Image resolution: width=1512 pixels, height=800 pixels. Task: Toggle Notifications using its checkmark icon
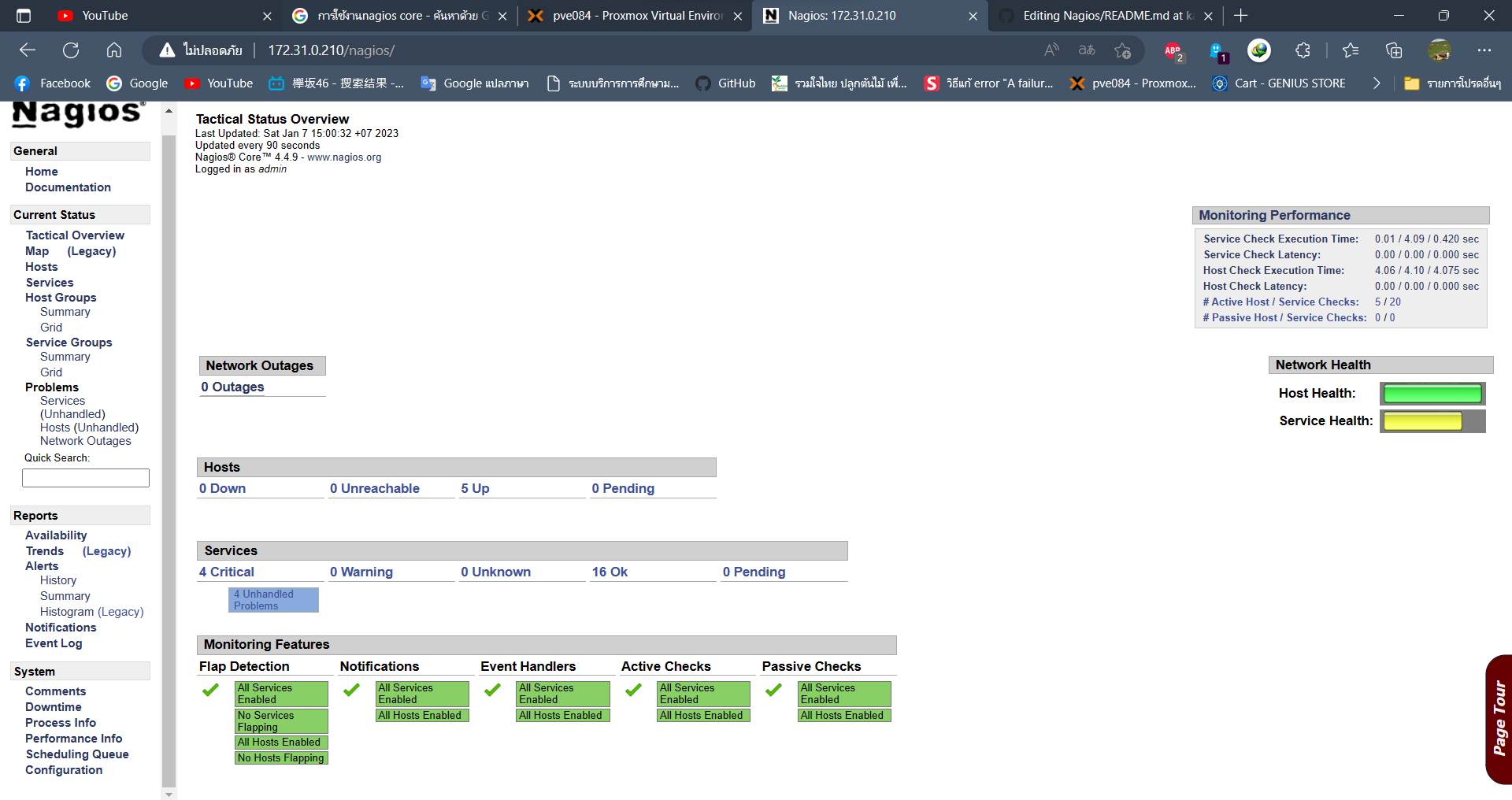click(x=351, y=690)
